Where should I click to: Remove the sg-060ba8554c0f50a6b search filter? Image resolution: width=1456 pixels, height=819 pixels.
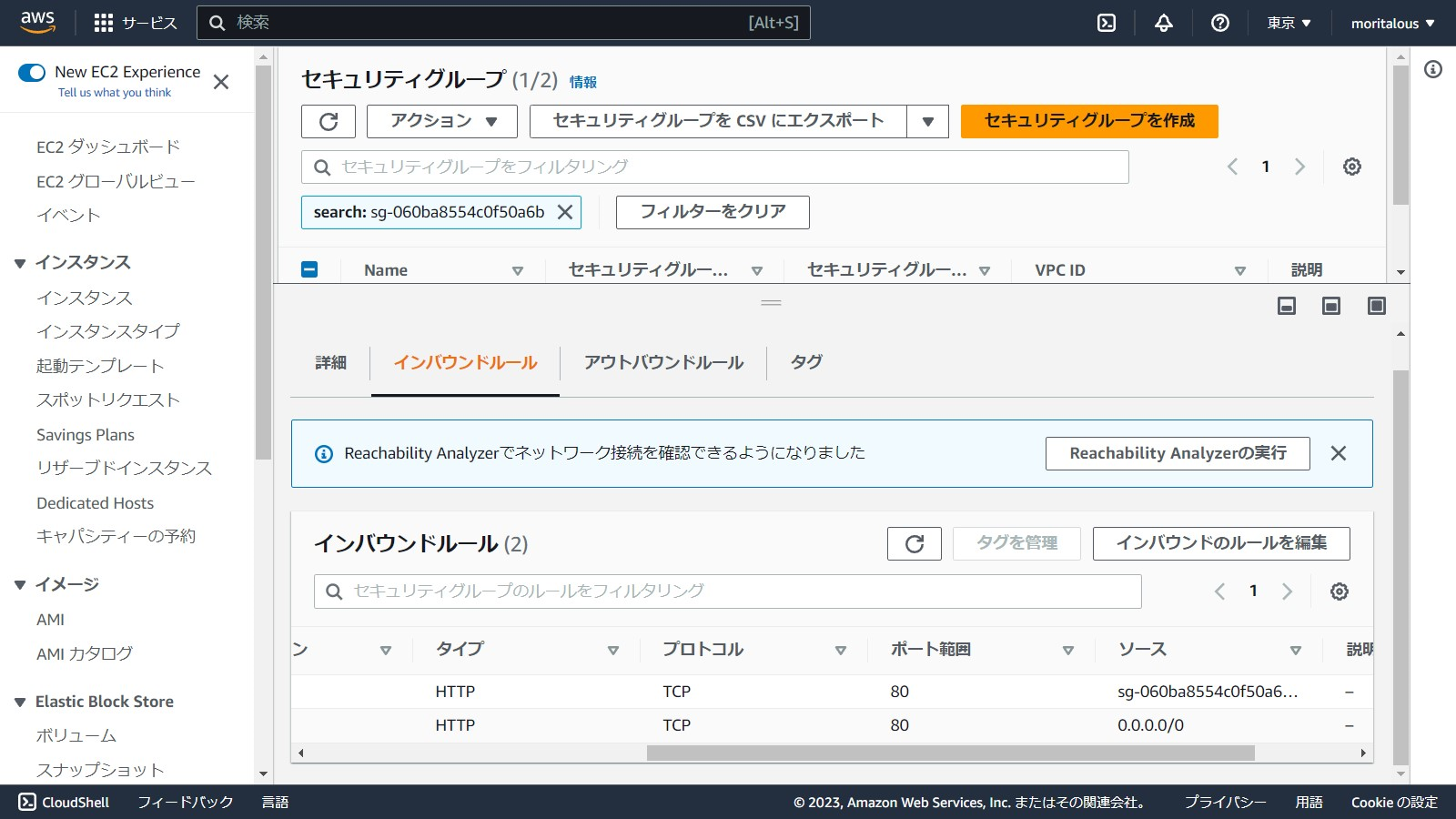pos(565,212)
